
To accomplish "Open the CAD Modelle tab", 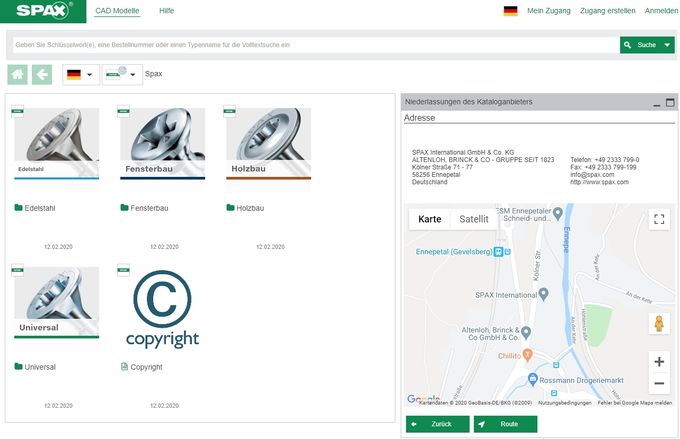I will pyautogui.click(x=117, y=11).
